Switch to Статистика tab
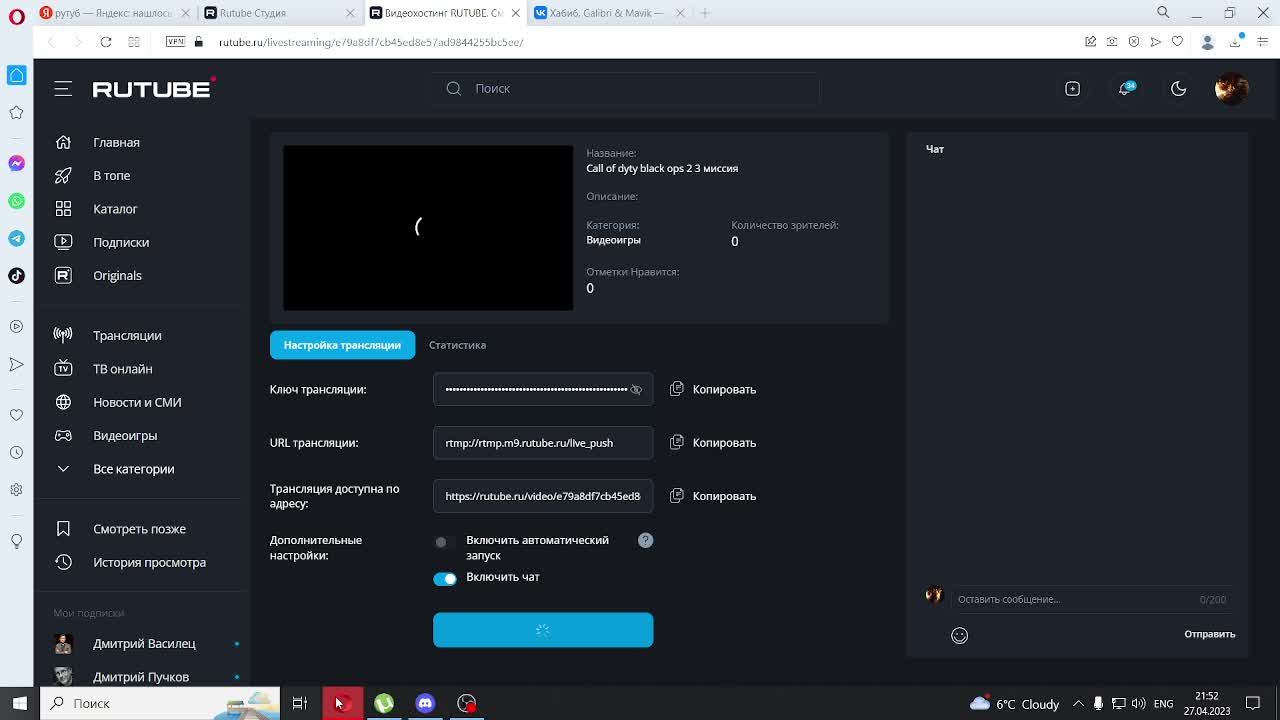Image resolution: width=1280 pixels, height=720 pixels. [457, 345]
